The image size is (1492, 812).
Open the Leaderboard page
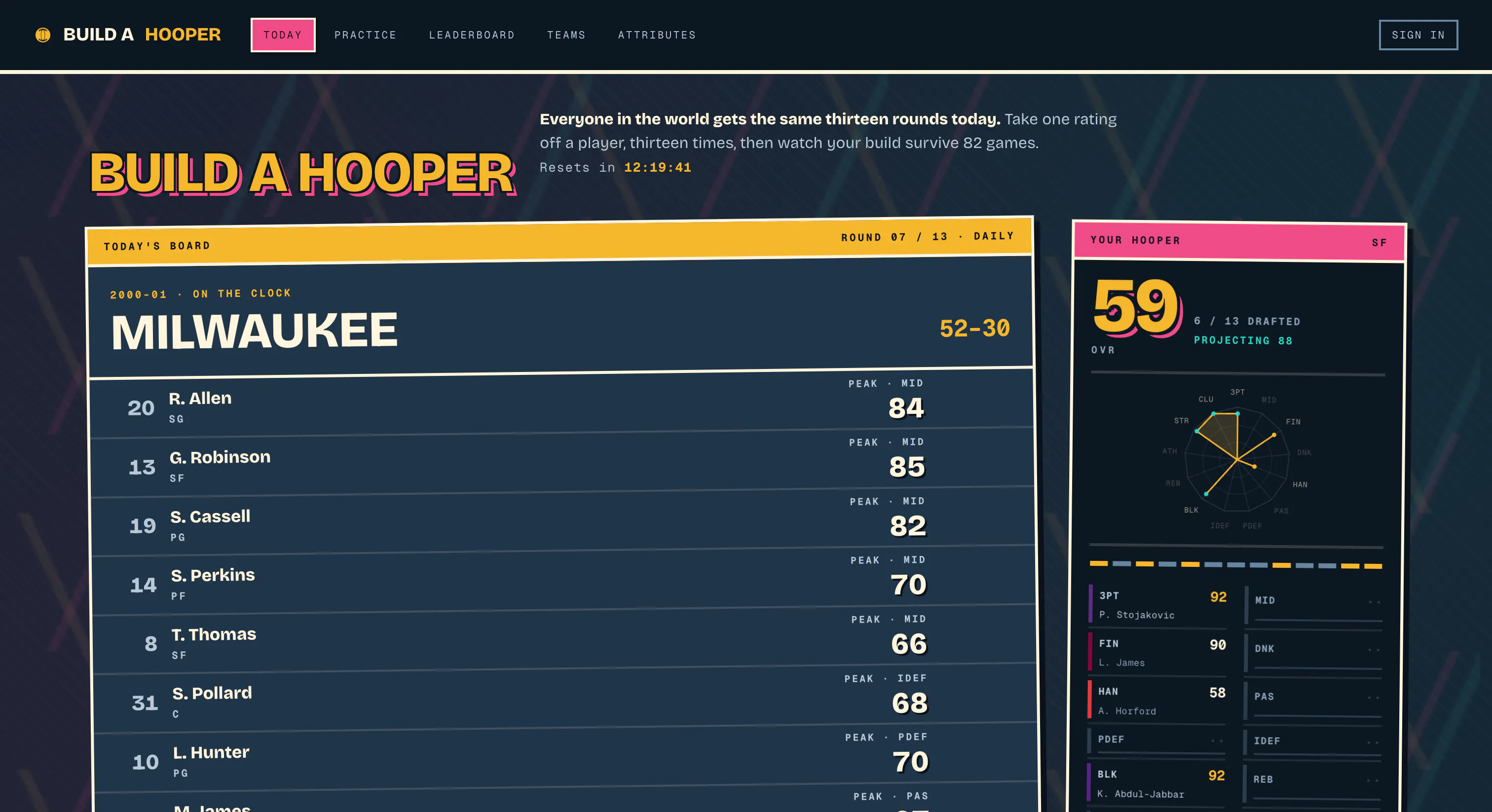(472, 35)
